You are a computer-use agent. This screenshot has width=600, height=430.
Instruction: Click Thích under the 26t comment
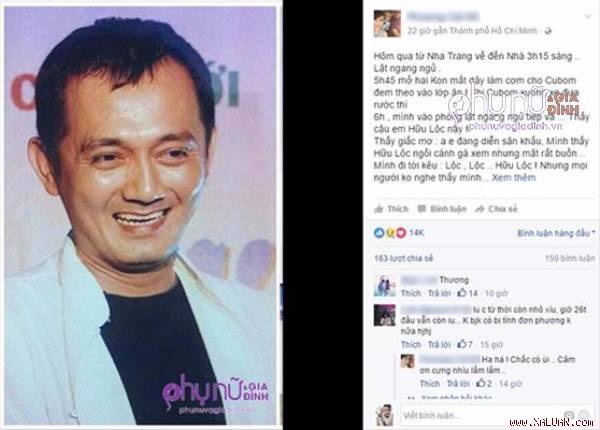411,345
